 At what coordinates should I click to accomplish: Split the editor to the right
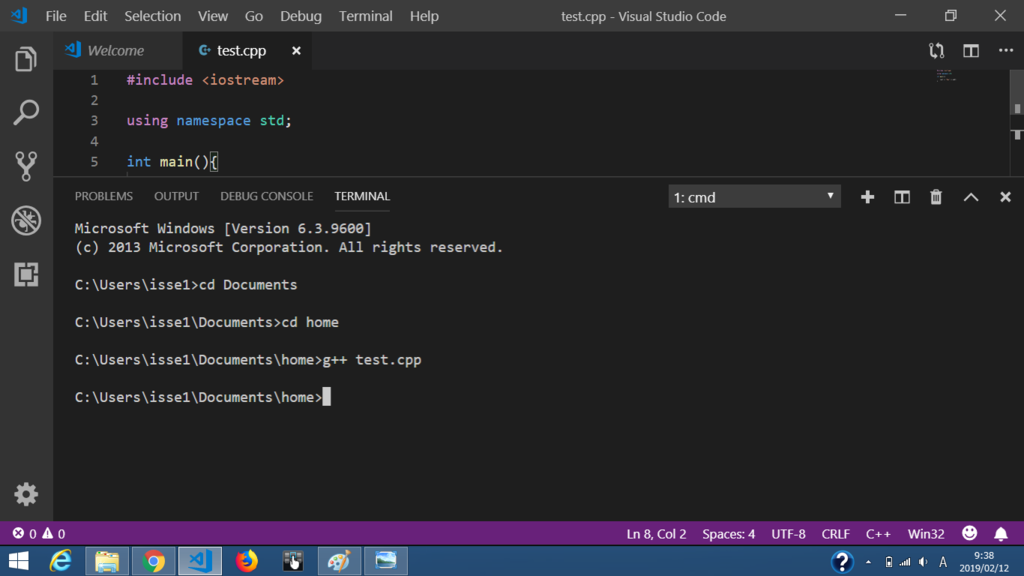pyautogui.click(x=971, y=51)
